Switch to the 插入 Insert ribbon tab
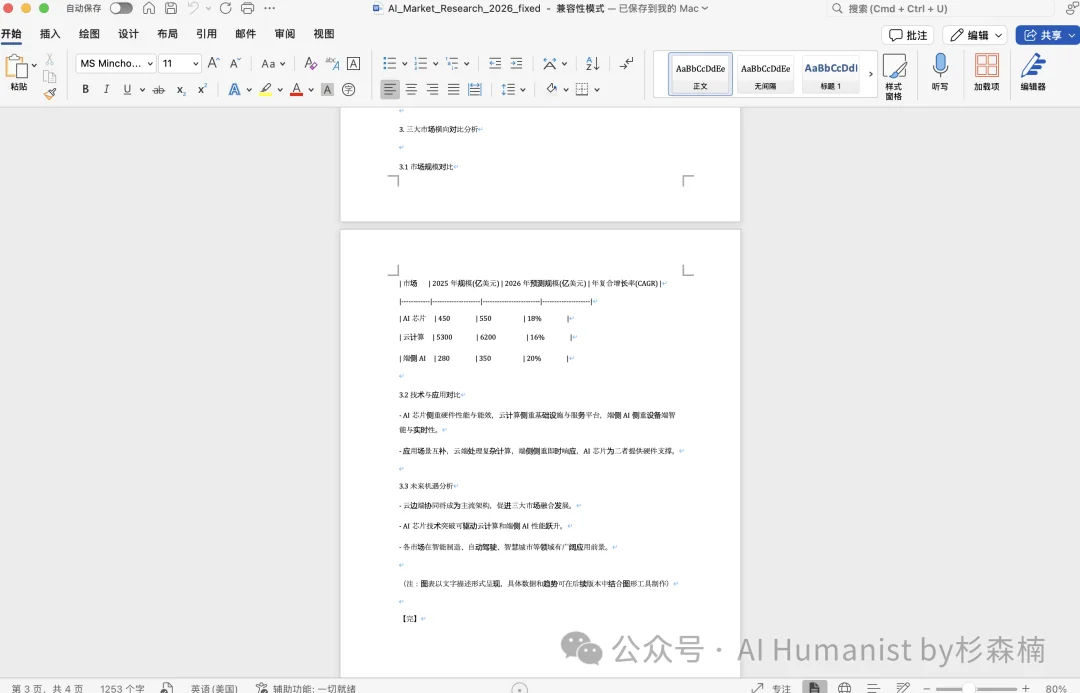Image resolution: width=1080 pixels, height=693 pixels. point(50,33)
